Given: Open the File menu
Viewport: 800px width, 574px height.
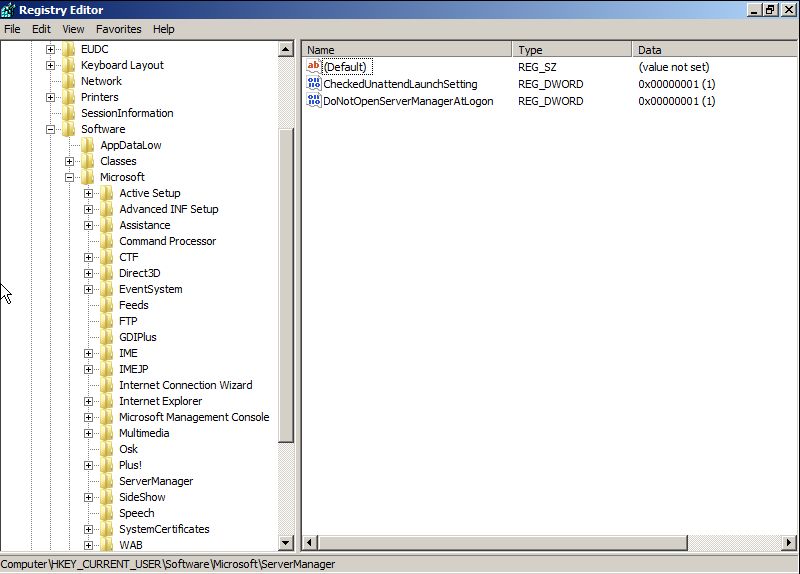Looking at the screenshot, I should (12, 29).
